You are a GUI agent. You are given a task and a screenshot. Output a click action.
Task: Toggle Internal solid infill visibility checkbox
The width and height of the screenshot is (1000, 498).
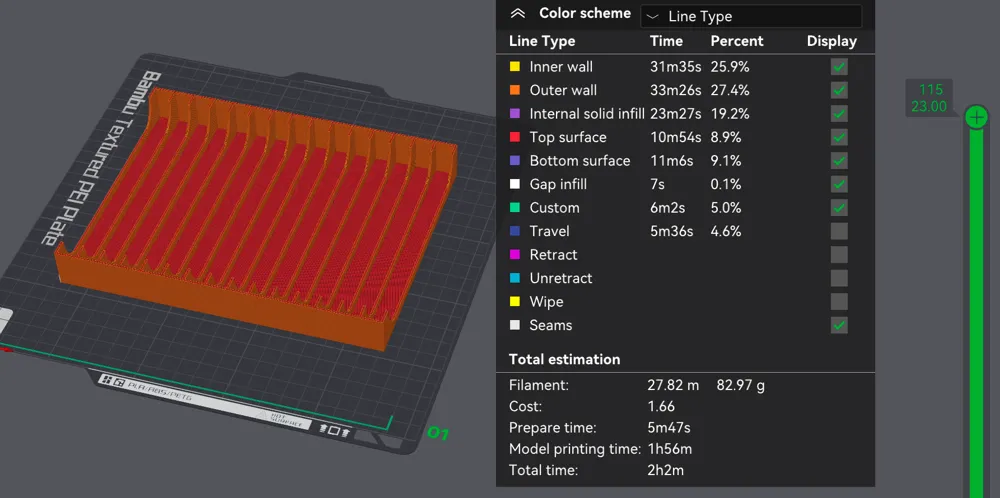(x=839, y=114)
